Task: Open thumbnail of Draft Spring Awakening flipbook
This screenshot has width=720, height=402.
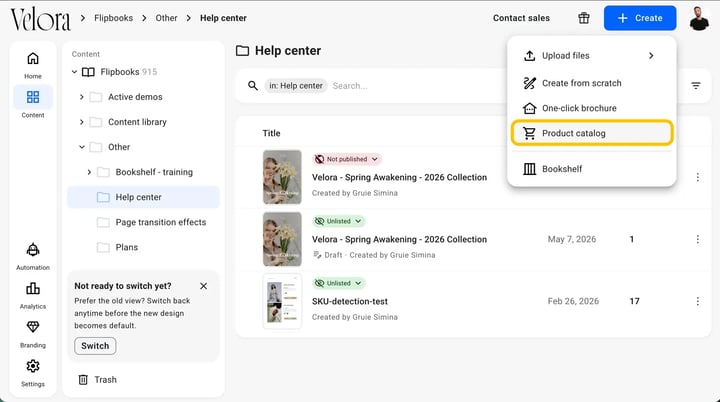Action: tap(282, 239)
